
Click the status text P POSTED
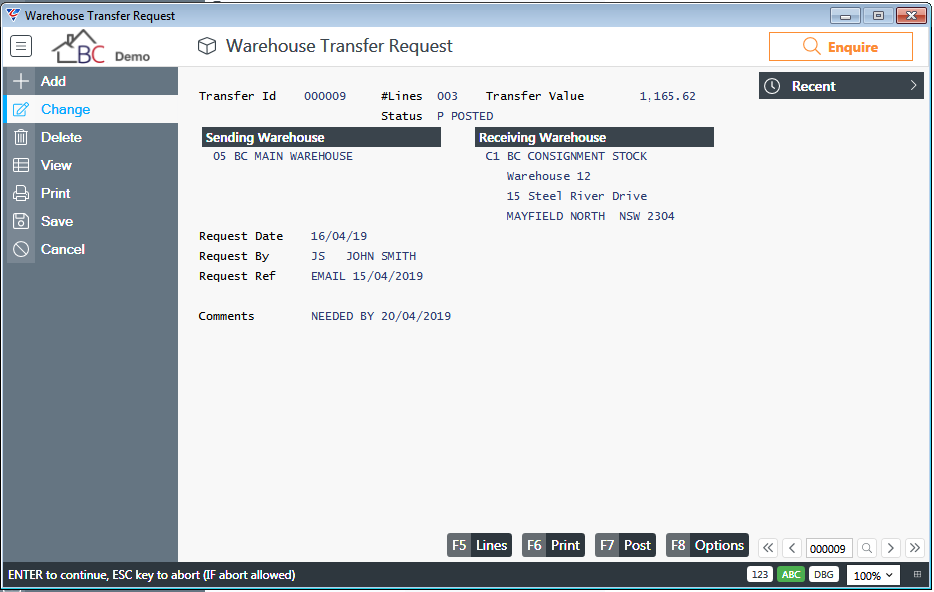(465, 116)
